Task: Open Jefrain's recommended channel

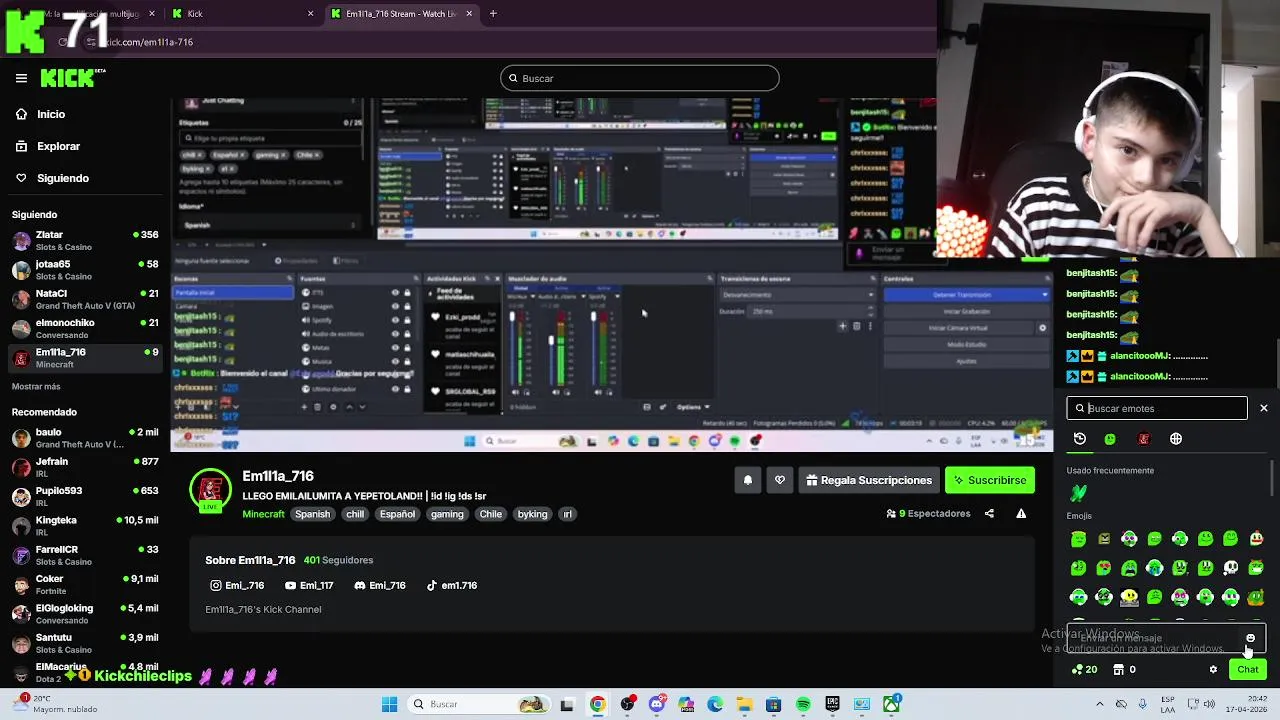Action: [85, 467]
